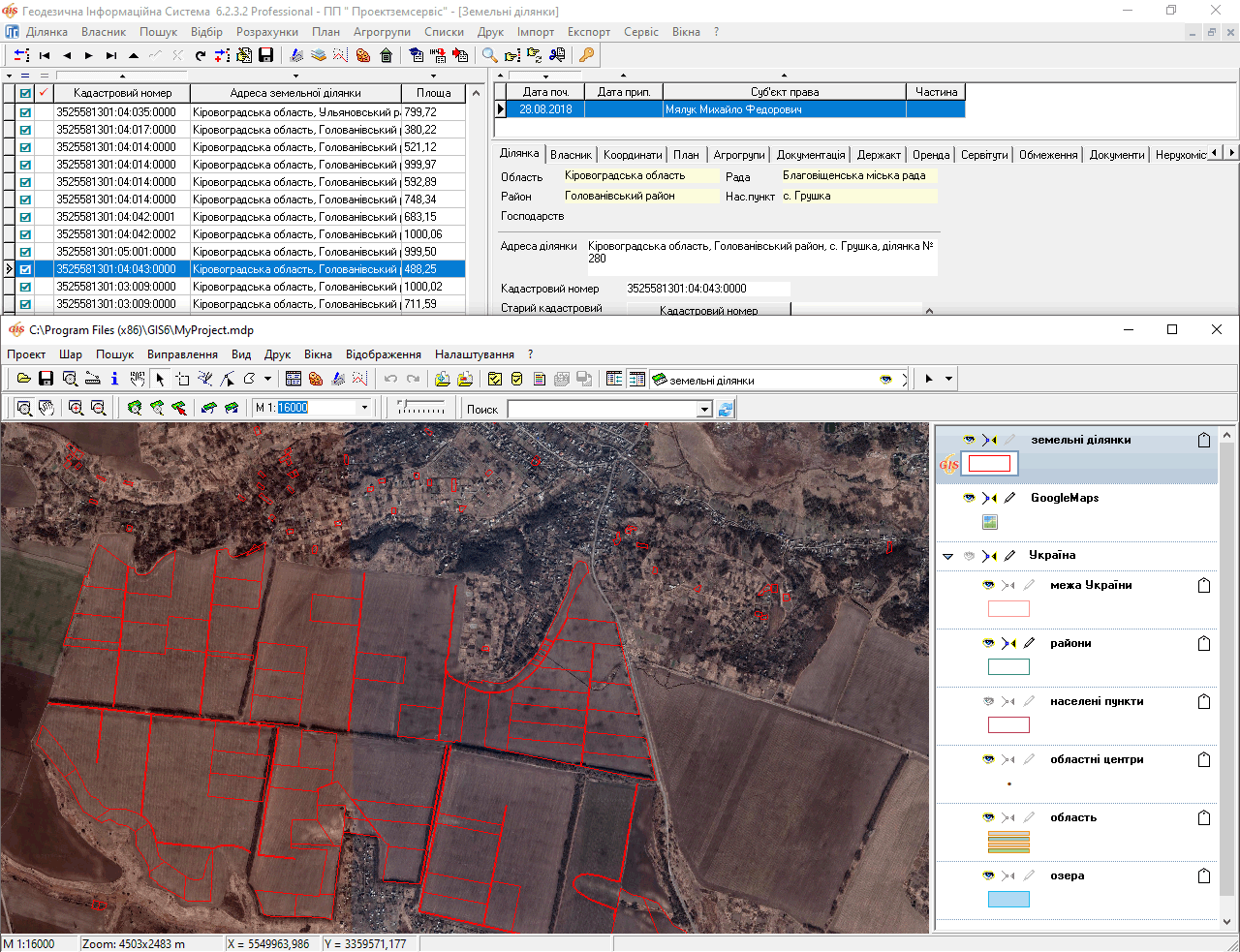1240x952 pixels.
Task: Open the Поиск search dropdown
Action: (x=705, y=409)
